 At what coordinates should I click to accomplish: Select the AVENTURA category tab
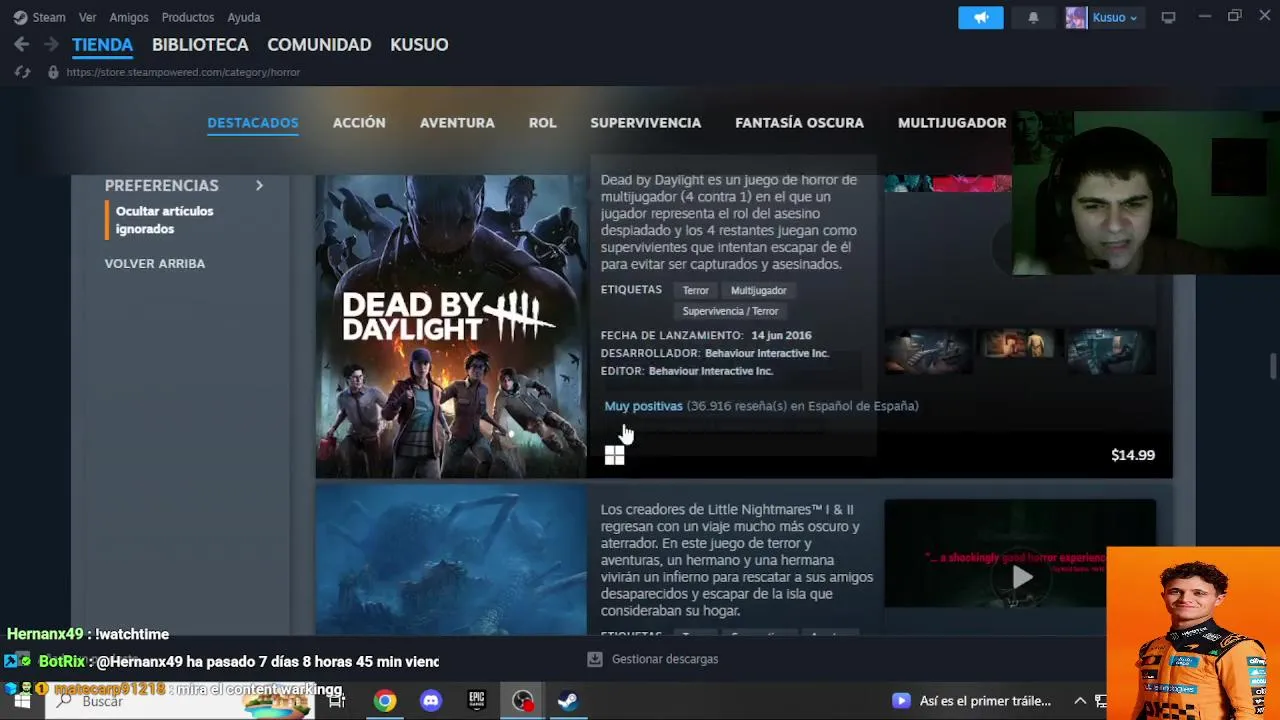[x=457, y=123]
